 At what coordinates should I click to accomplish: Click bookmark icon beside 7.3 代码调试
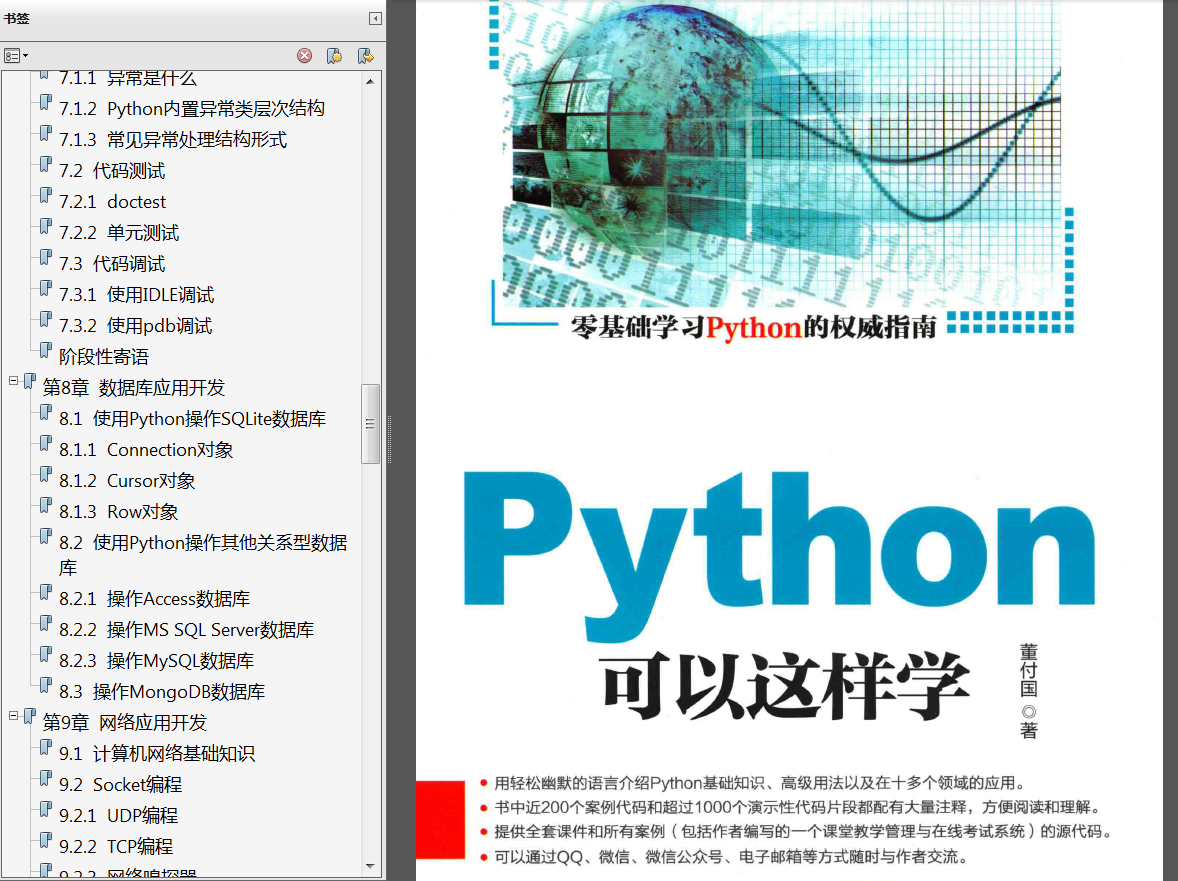click(46, 257)
